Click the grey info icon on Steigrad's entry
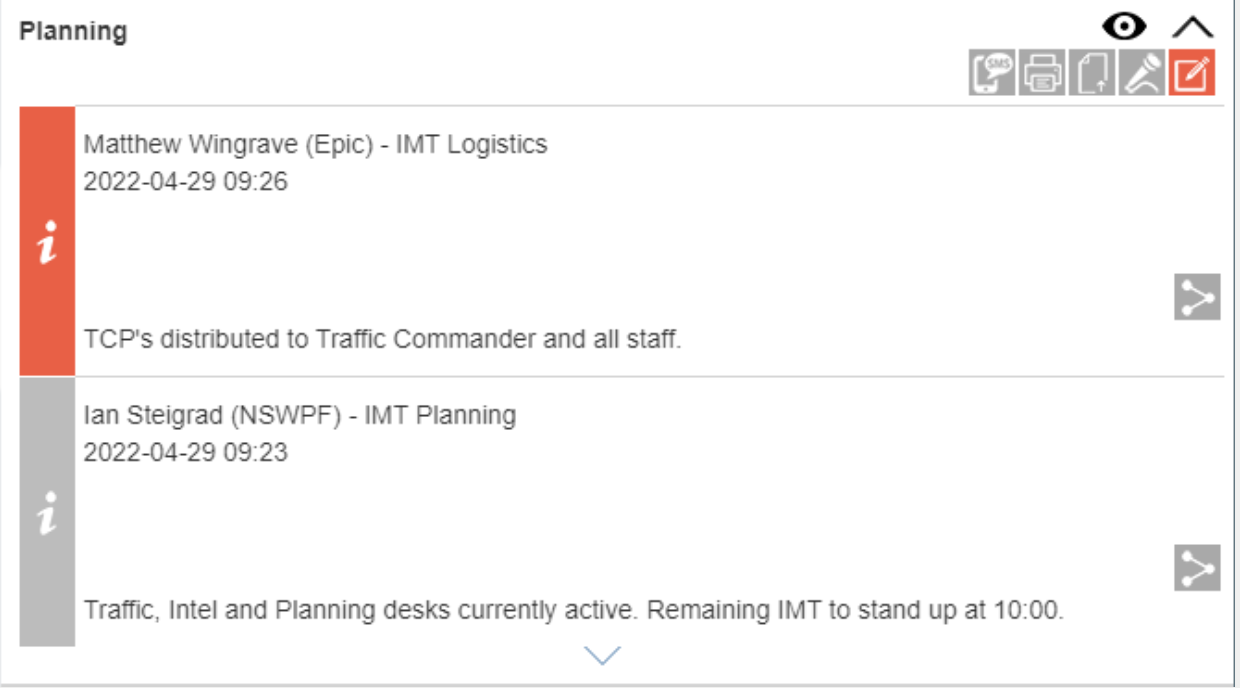Viewport: 1240px width, 688px height. click(47, 512)
